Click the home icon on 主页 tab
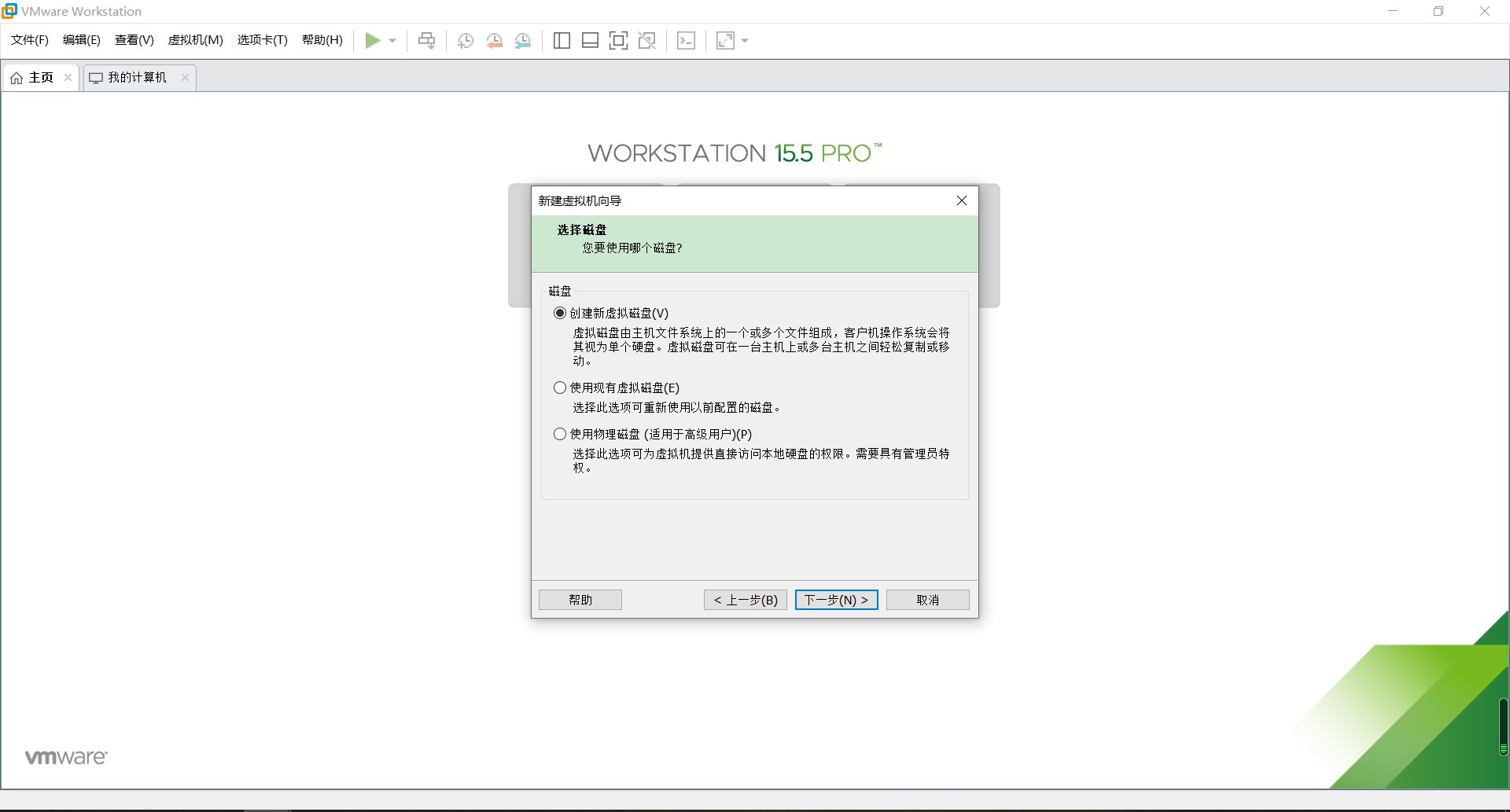The height and width of the screenshot is (812, 1510). coord(17,78)
